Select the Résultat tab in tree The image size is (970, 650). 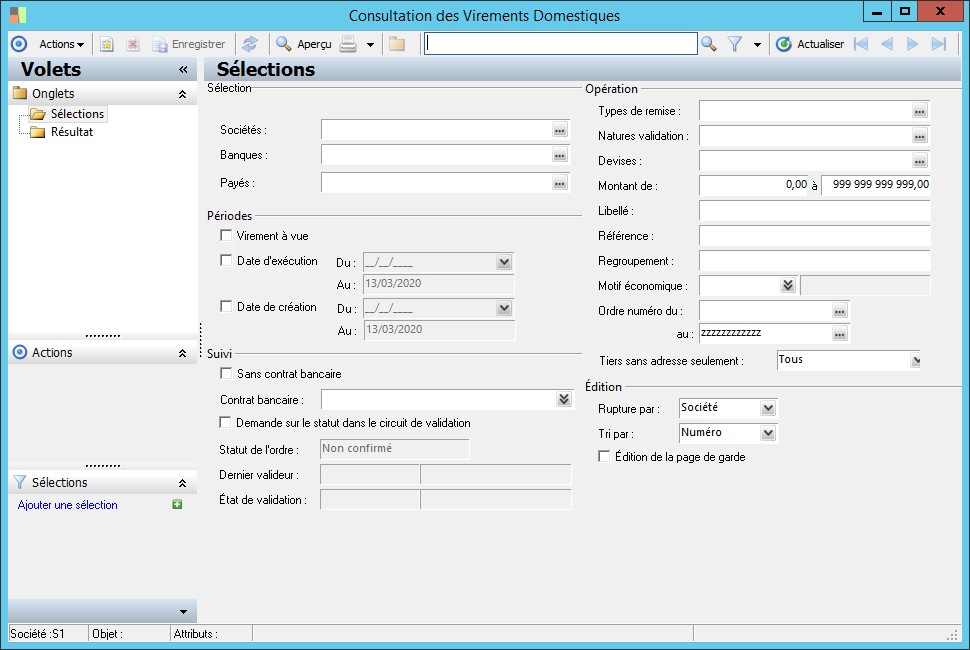point(72,132)
